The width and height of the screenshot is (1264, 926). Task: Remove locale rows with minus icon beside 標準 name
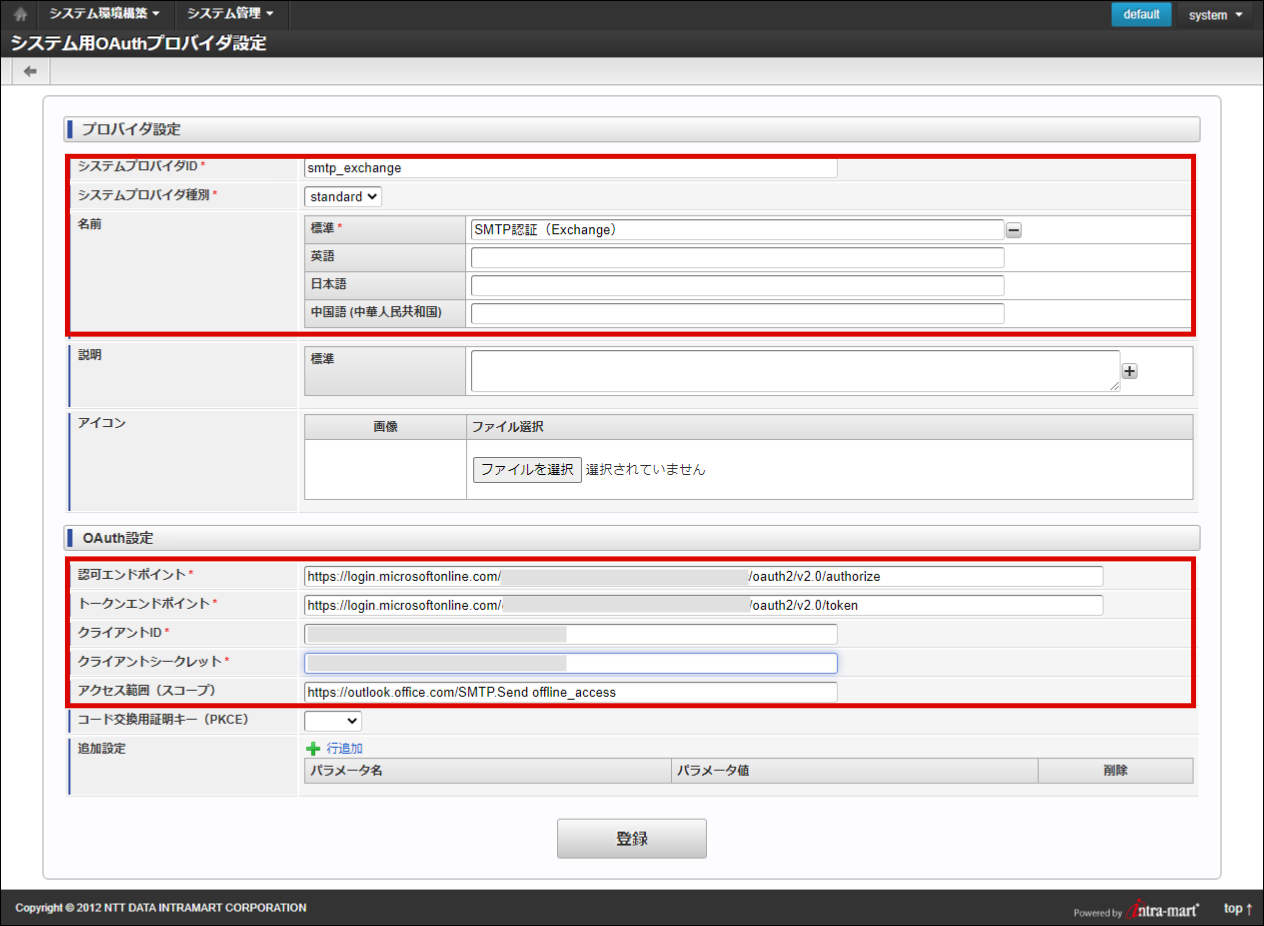click(x=1013, y=230)
